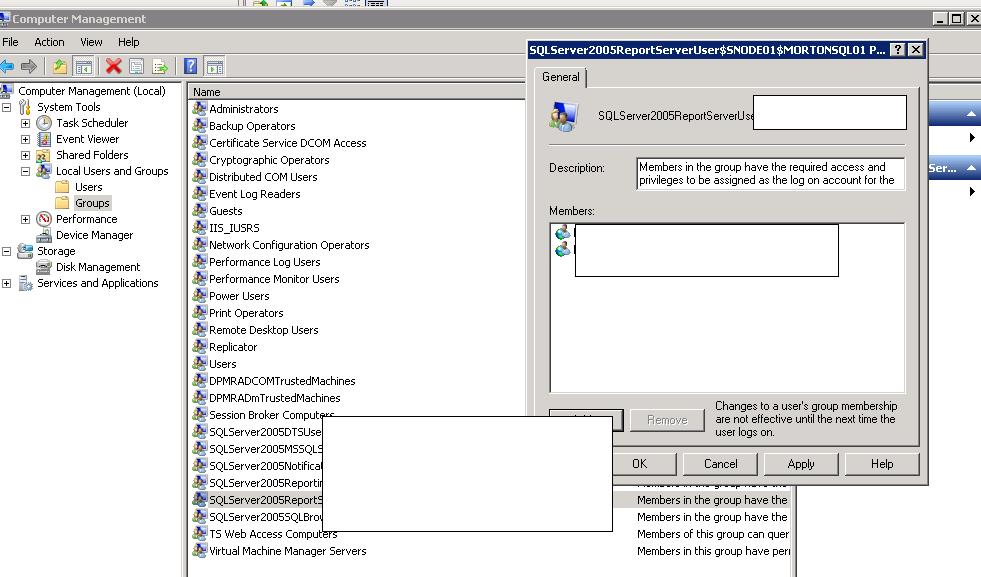This screenshot has width=981, height=577.
Task: Click the Remove button under Members
Action: (x=667, y=420)
